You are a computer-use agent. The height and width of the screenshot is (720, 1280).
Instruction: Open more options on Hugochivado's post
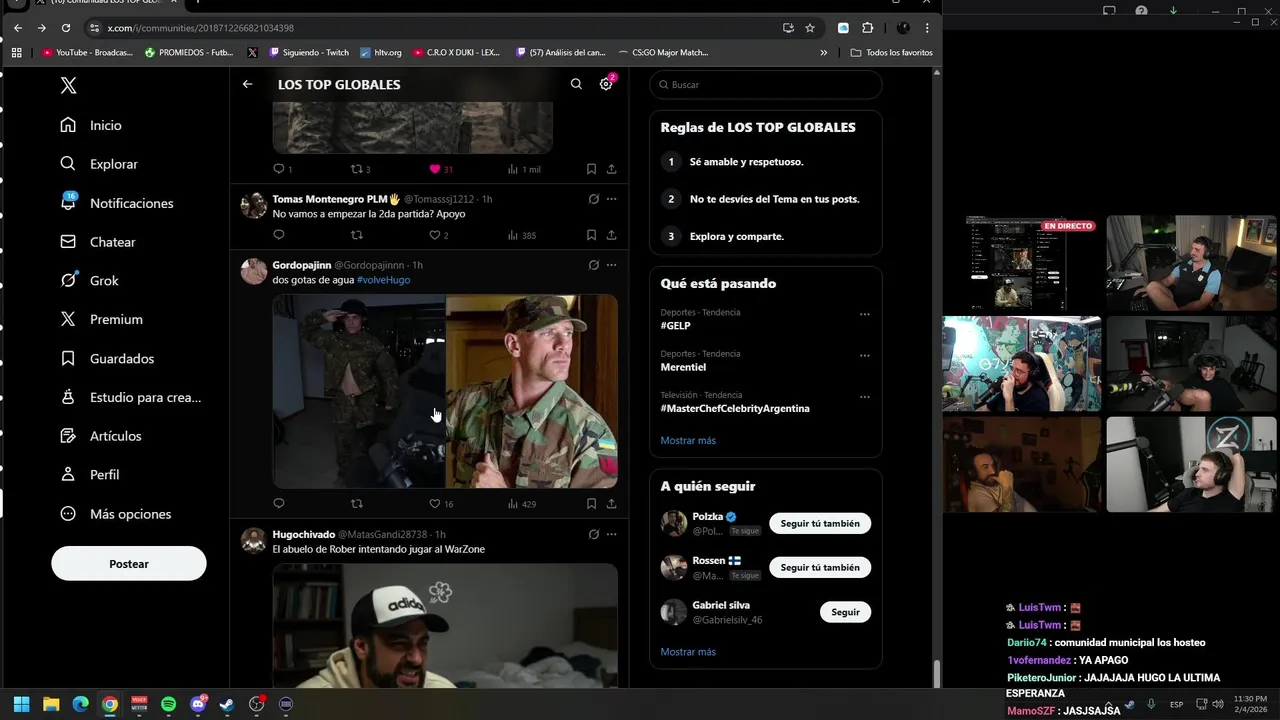[x=611, y=534]
